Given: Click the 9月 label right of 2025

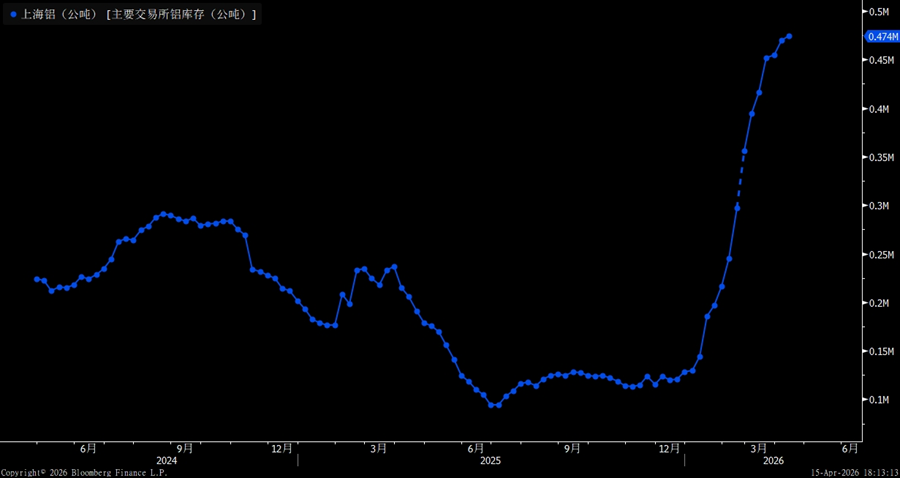Looking at the screenshot, I should coord(572,448).
